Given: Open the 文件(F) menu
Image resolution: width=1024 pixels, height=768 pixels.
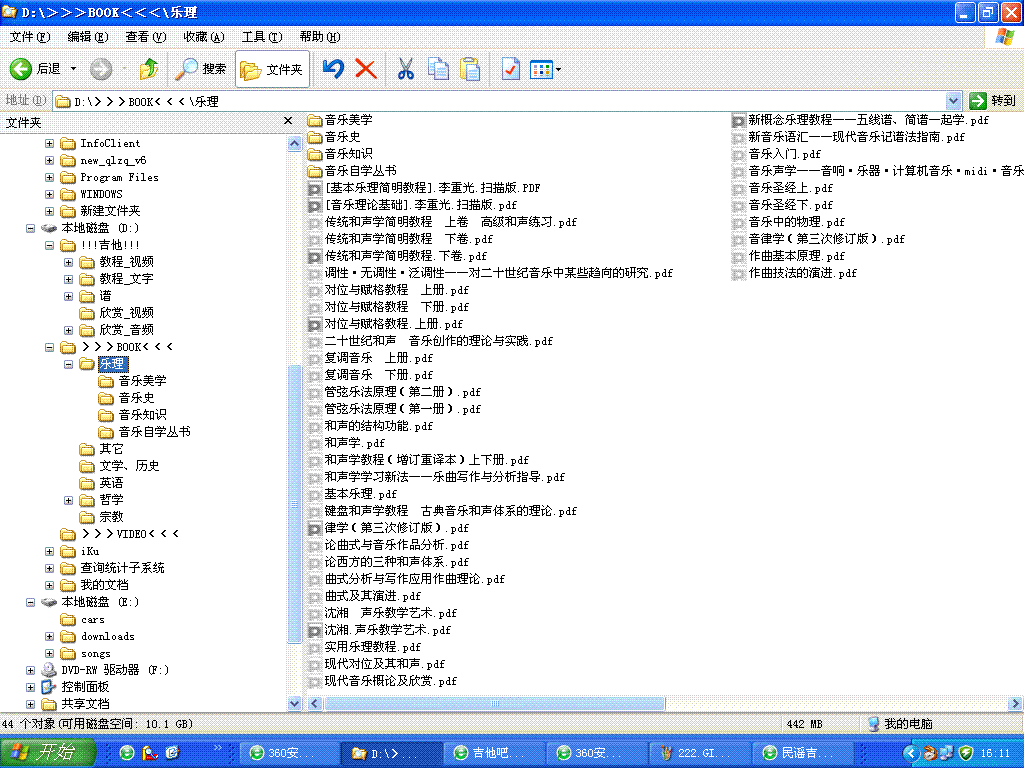Looking at the screenshot, I should [29, 37].
